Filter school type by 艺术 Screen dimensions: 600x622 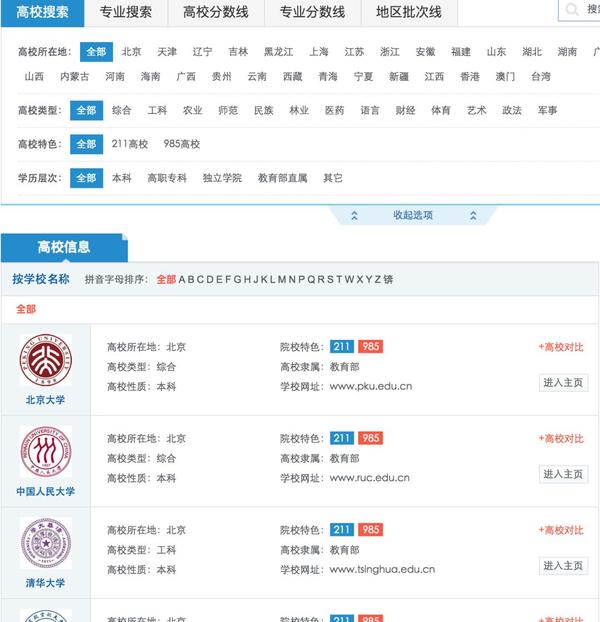476,110
